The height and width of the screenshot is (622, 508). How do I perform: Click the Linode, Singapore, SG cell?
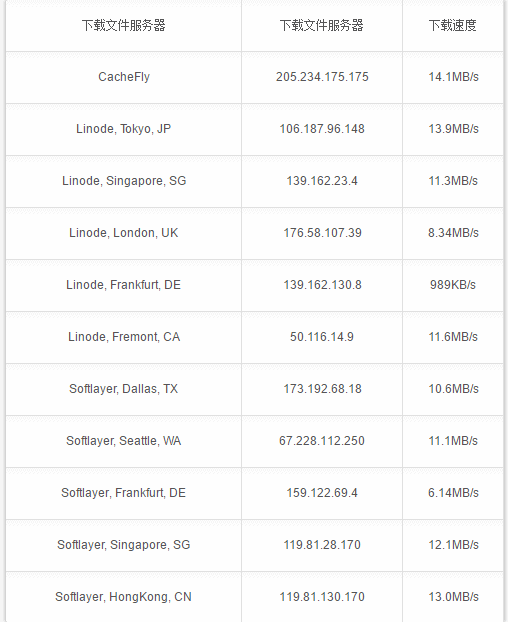(124, 181)
